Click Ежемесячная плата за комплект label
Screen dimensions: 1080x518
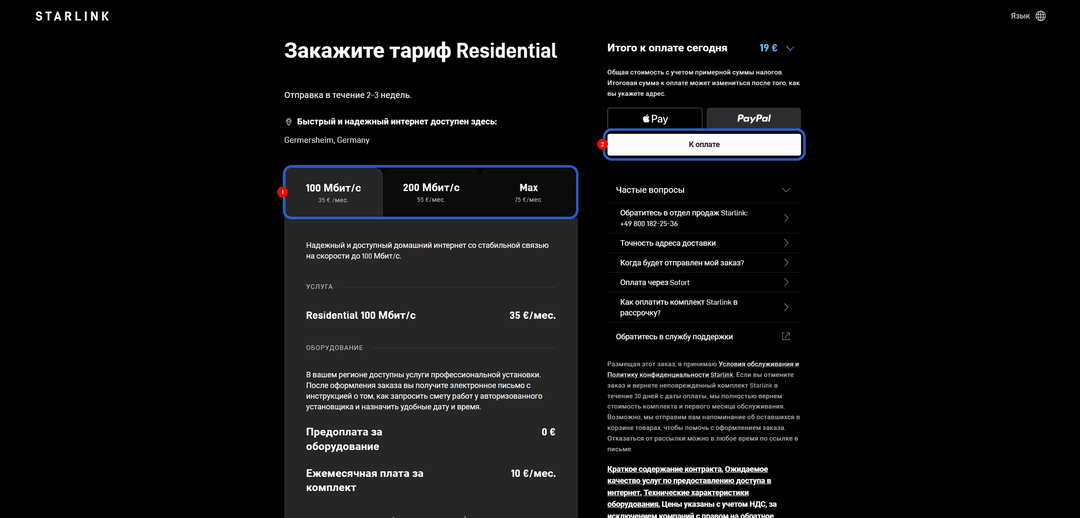pyautogui.click(x=364, y=480)
